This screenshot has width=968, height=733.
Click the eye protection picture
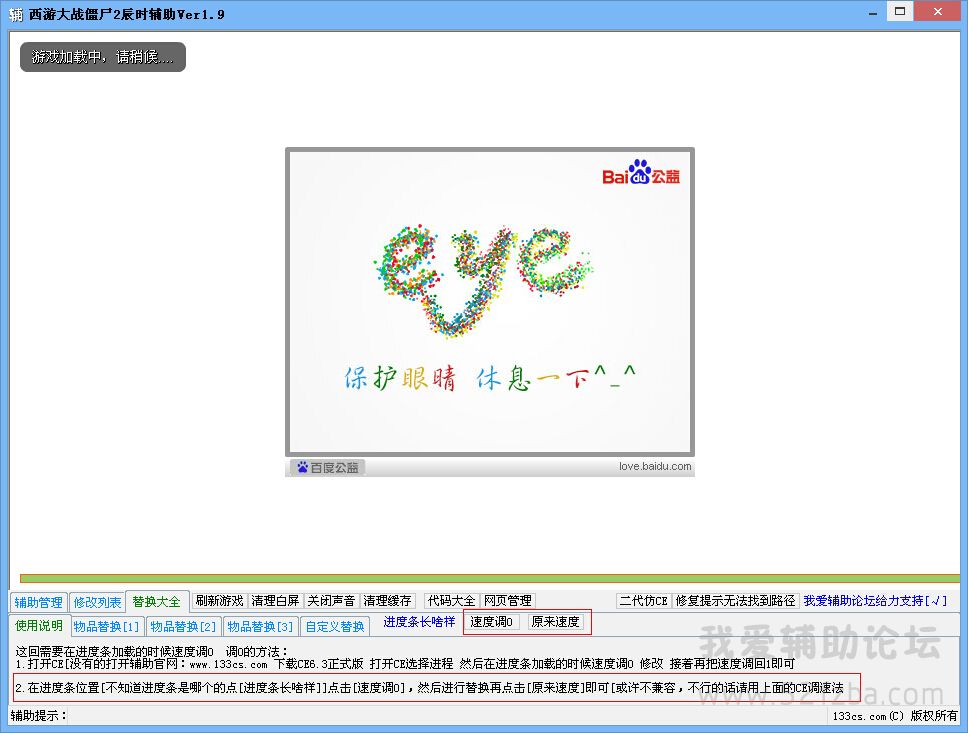[x=490, y=301]
